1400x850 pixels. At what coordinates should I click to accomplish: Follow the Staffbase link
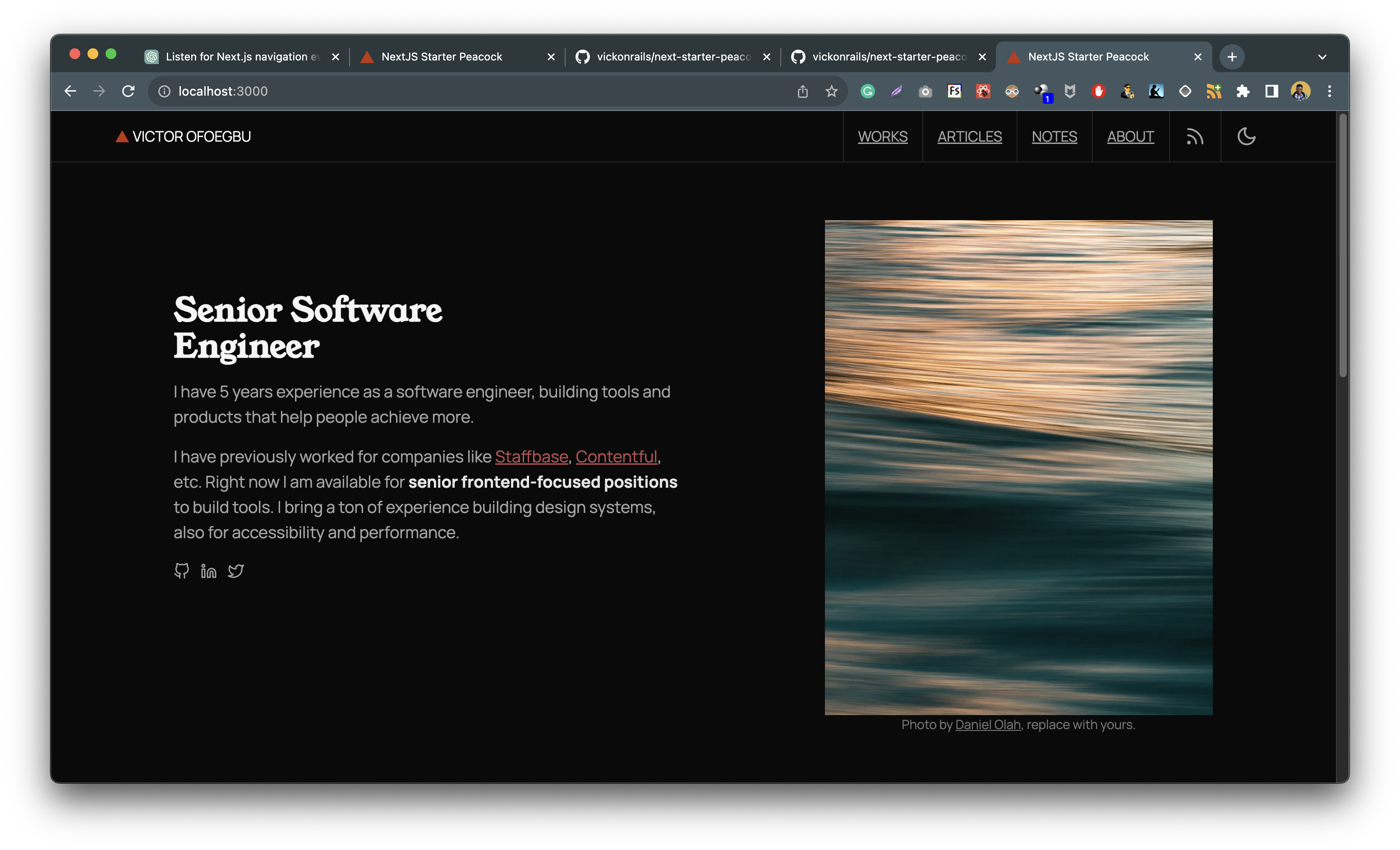(x=531, y=457)
